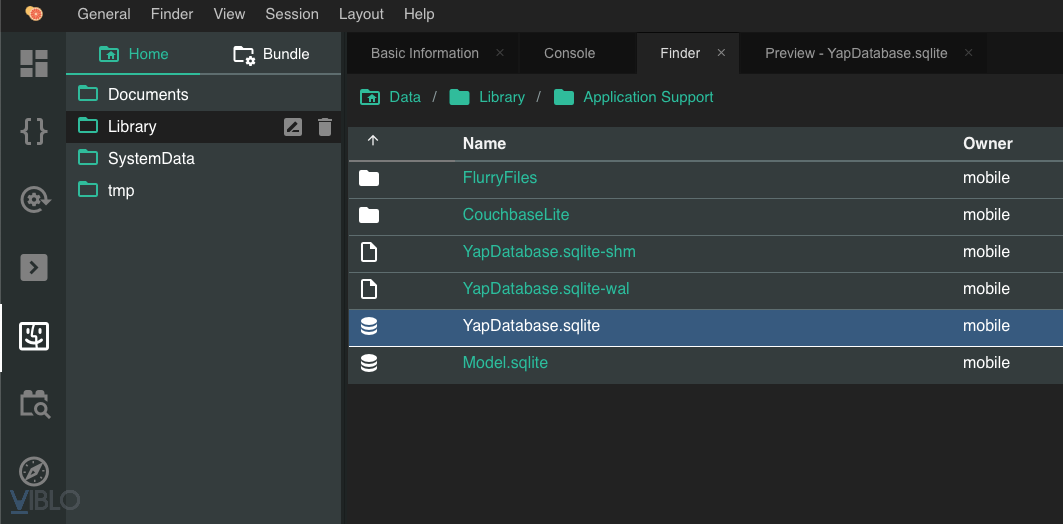This screenshot has height=524, width=1063.
Task: Select the Finder face icon in sidebar
Action: 34,336
